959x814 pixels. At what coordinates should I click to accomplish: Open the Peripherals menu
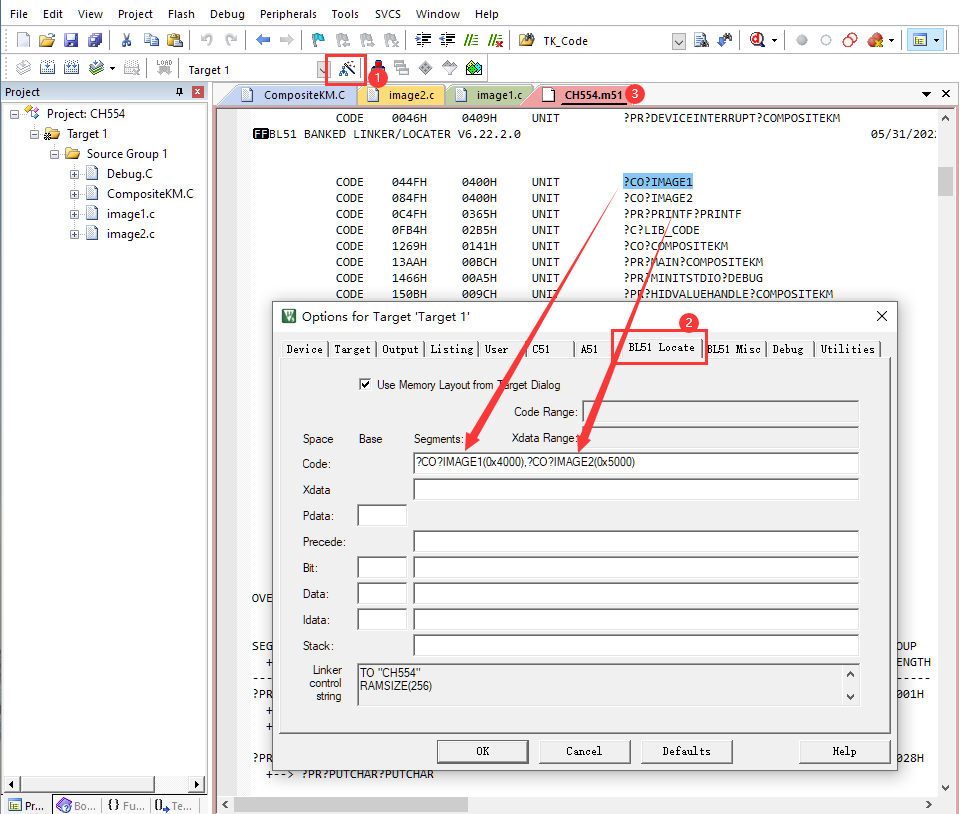coord(288,14)
